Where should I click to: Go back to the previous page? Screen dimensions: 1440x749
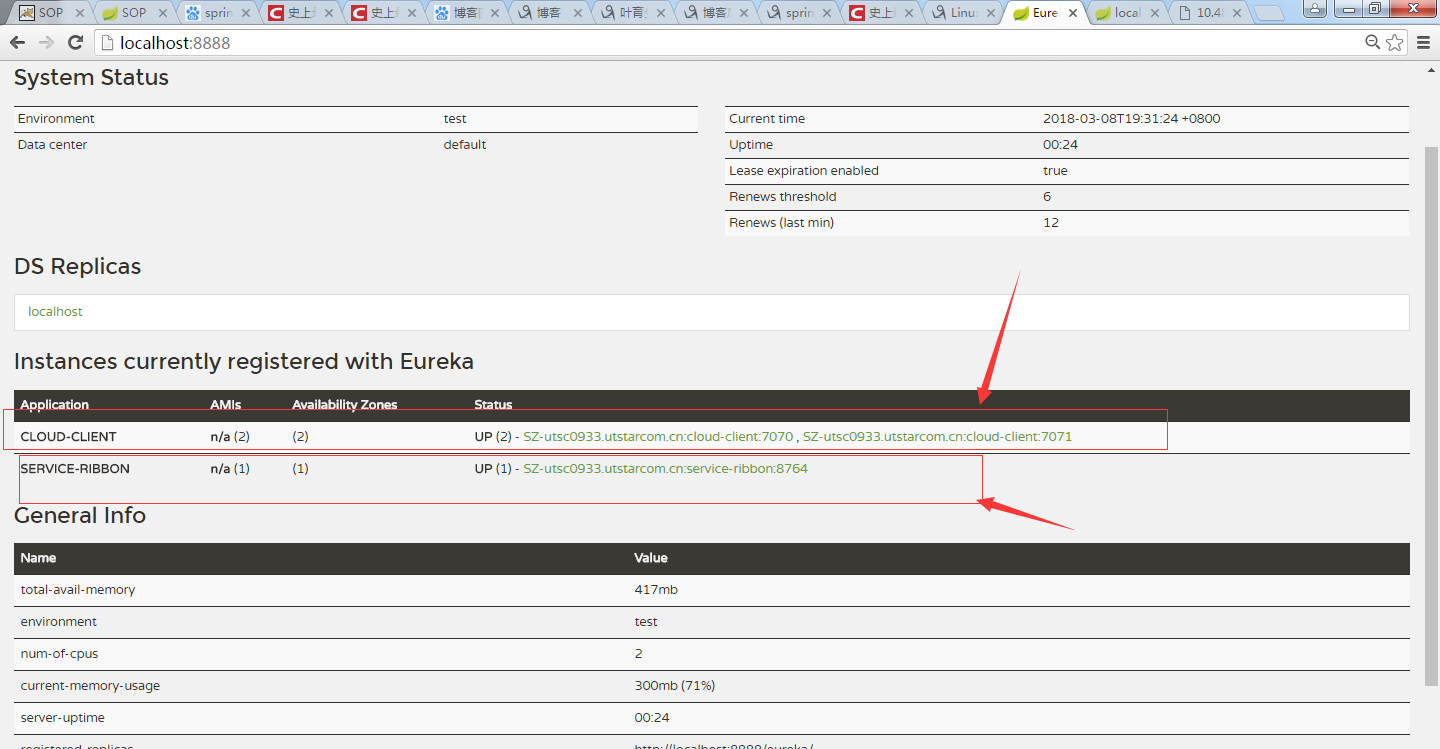(17, 43)
